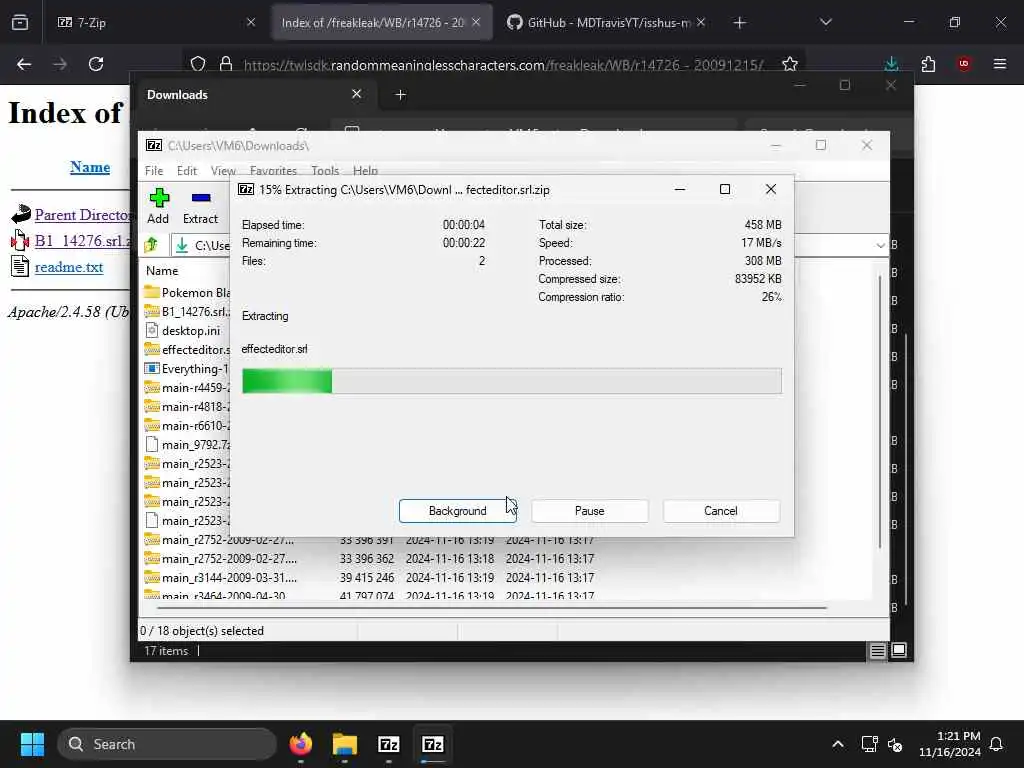
Task: Select the main_9792.7z file row
Action: click(x=187, y=445)
